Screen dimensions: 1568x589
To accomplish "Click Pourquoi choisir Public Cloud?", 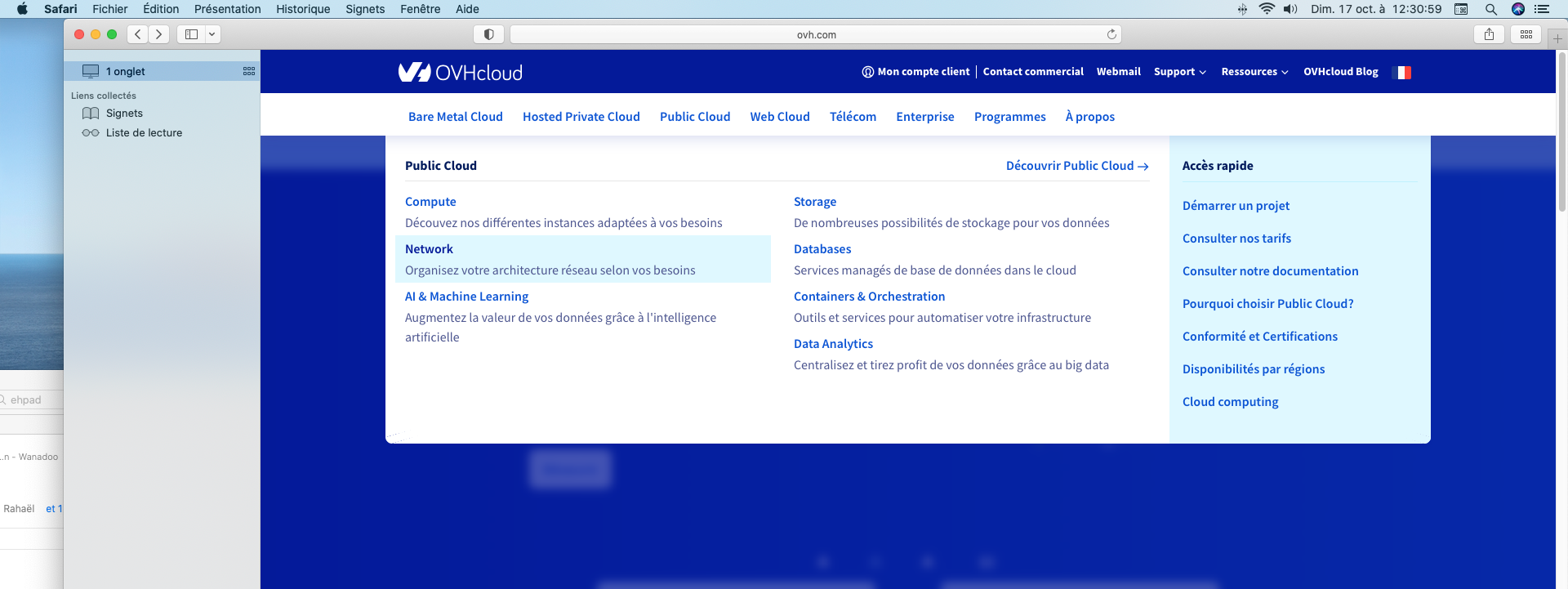I will click(1267, 304).
